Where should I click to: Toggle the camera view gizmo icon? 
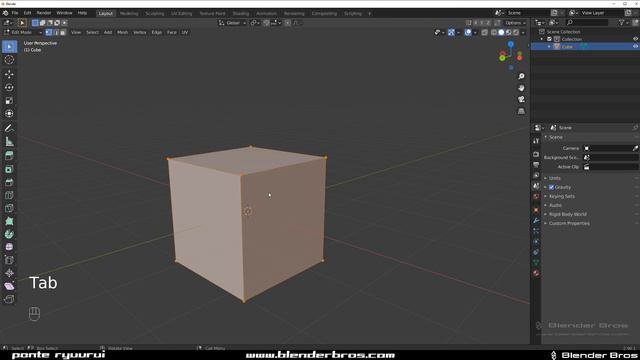(x=521, y=99)
